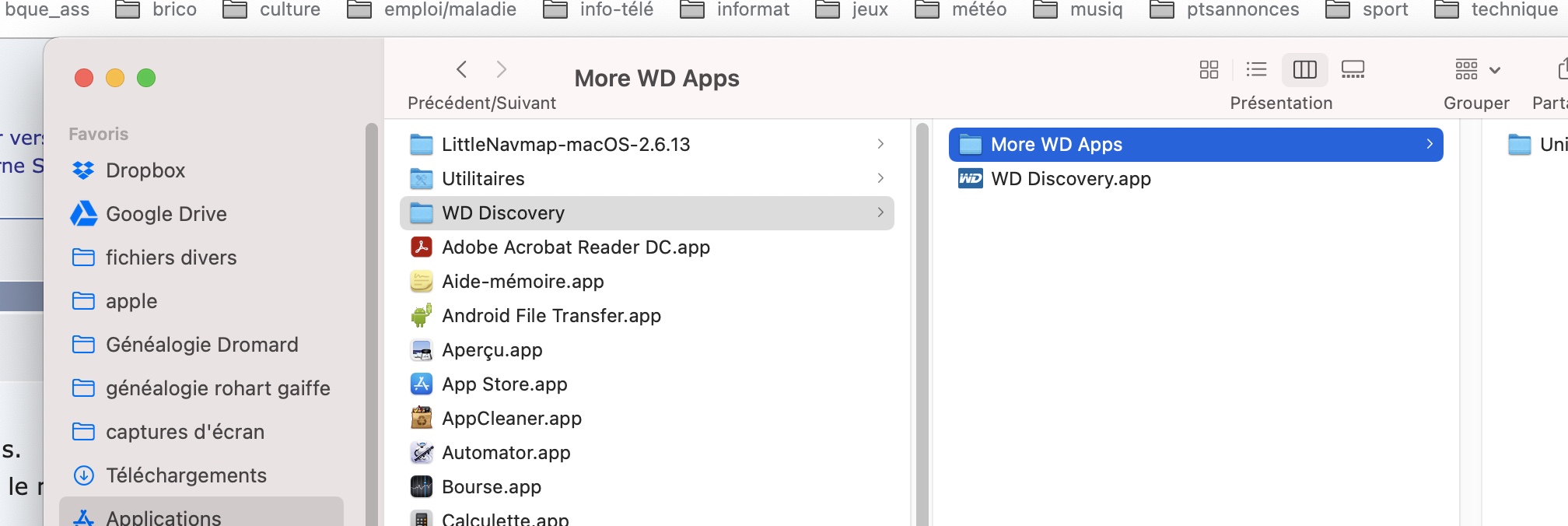Image resolution: width=1568 pixels, height=526 pixels.
Task: Switch Finder to column view
Action: tap(1304, 69)
